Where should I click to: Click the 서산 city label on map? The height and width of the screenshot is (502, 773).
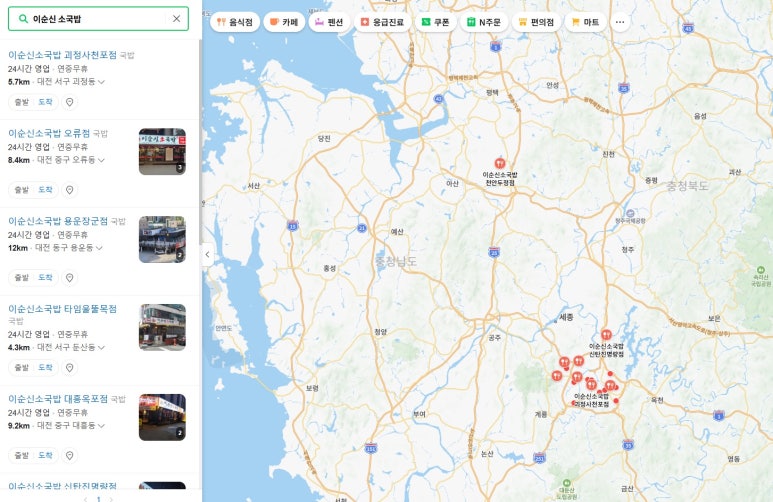253,185
